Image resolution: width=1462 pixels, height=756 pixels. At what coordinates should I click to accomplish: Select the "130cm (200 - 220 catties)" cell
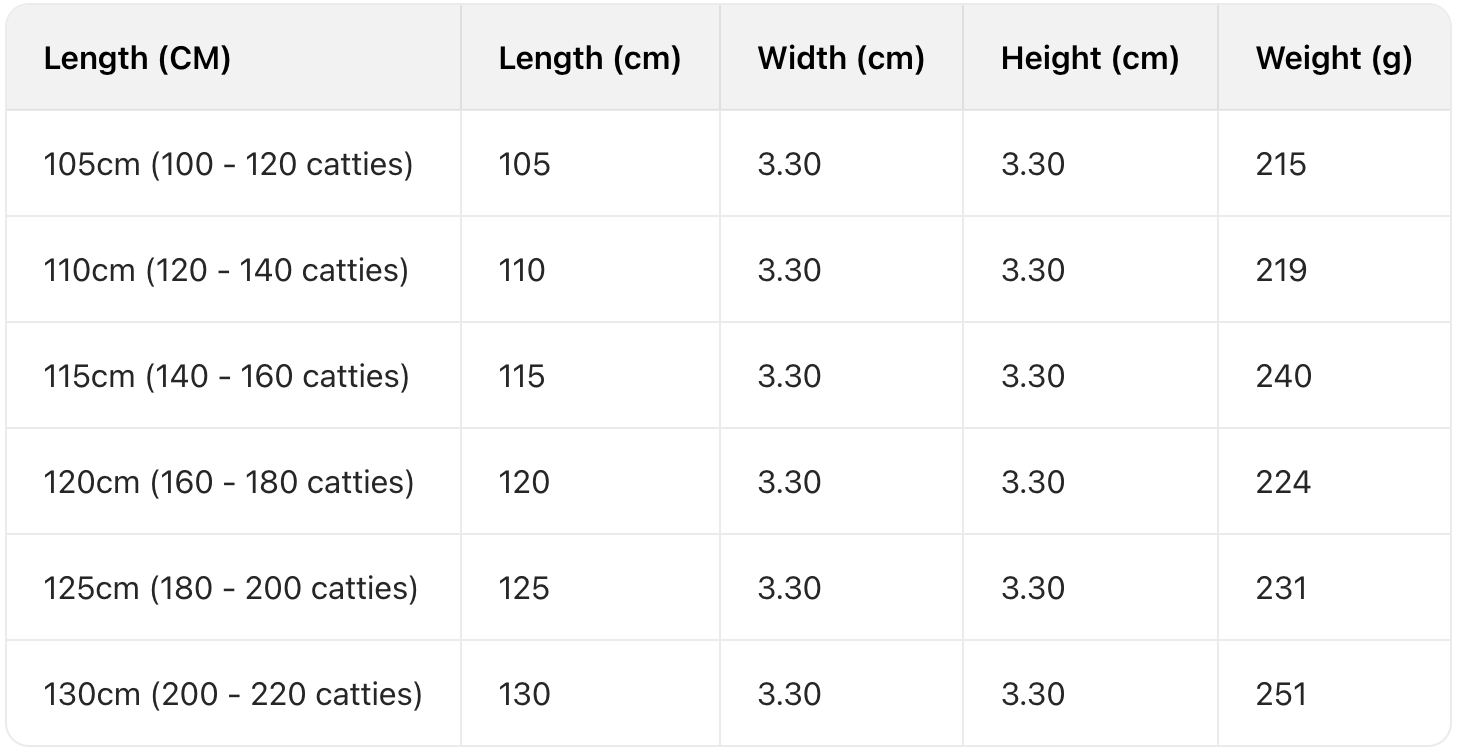coord(232,694)
